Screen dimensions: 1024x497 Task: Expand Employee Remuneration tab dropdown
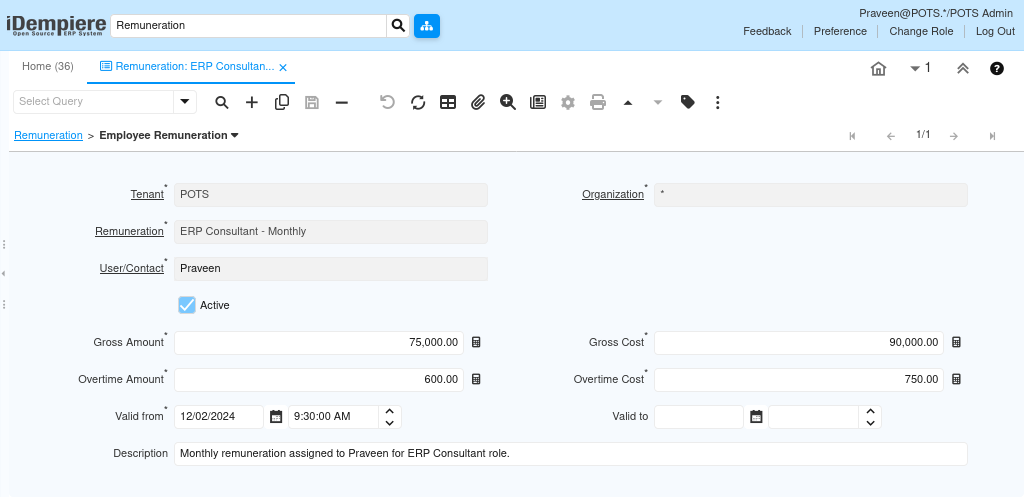tap(234, 136)
